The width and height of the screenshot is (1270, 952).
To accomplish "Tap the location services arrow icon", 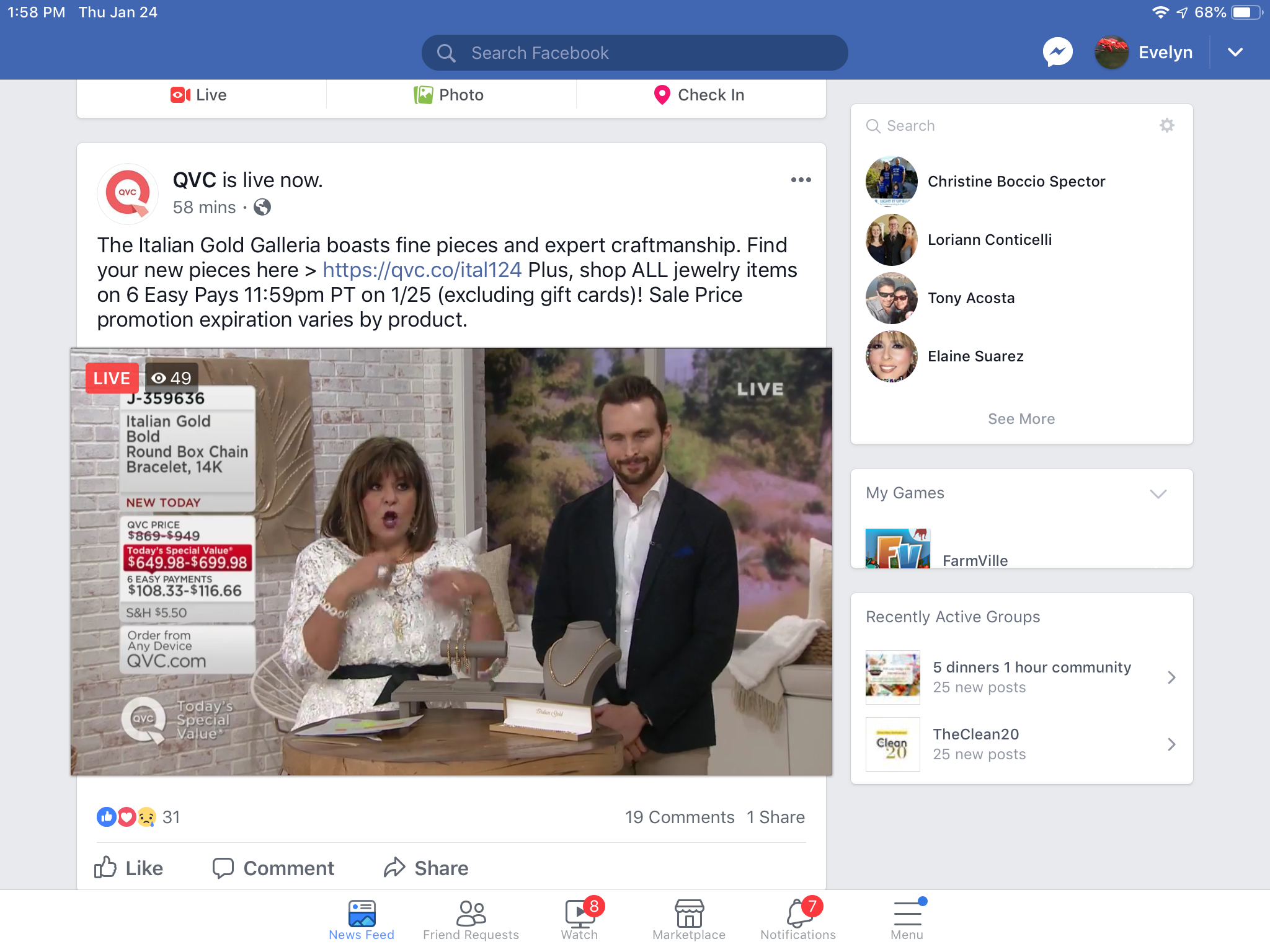I will pyautogui.click(x=1183, y=12).
